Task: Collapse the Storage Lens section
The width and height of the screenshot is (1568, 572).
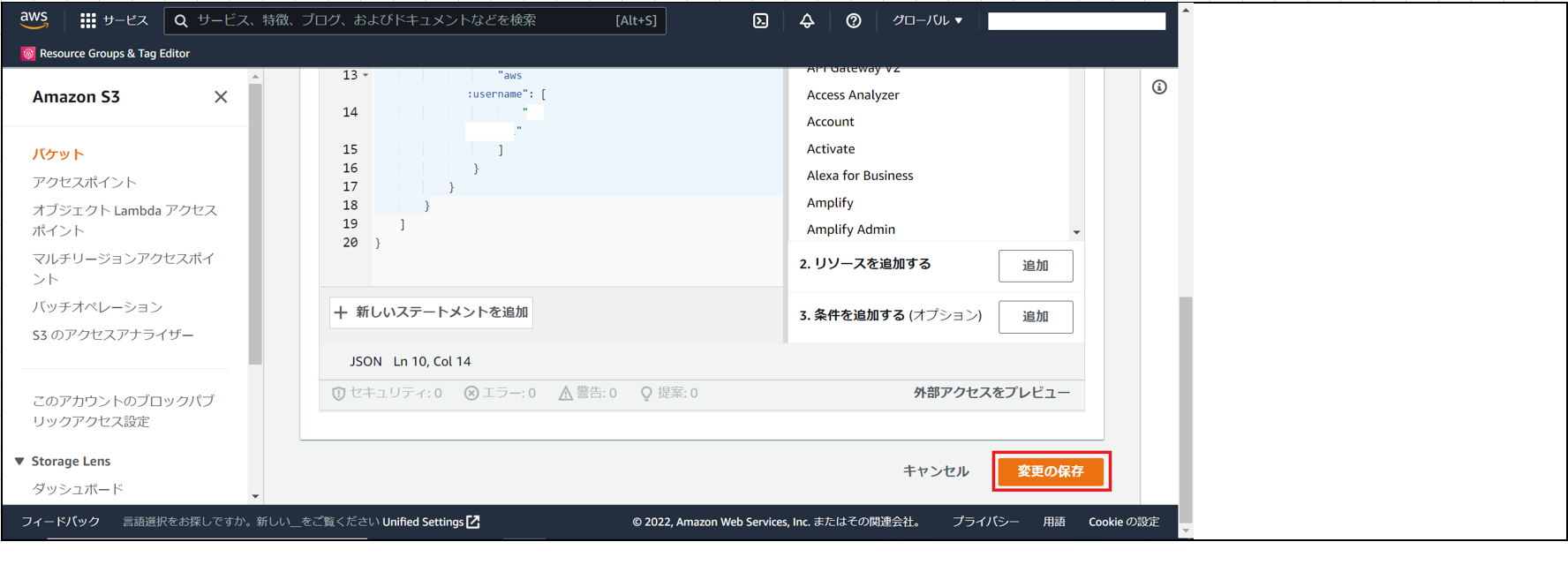Action: [x=19, y=461]
